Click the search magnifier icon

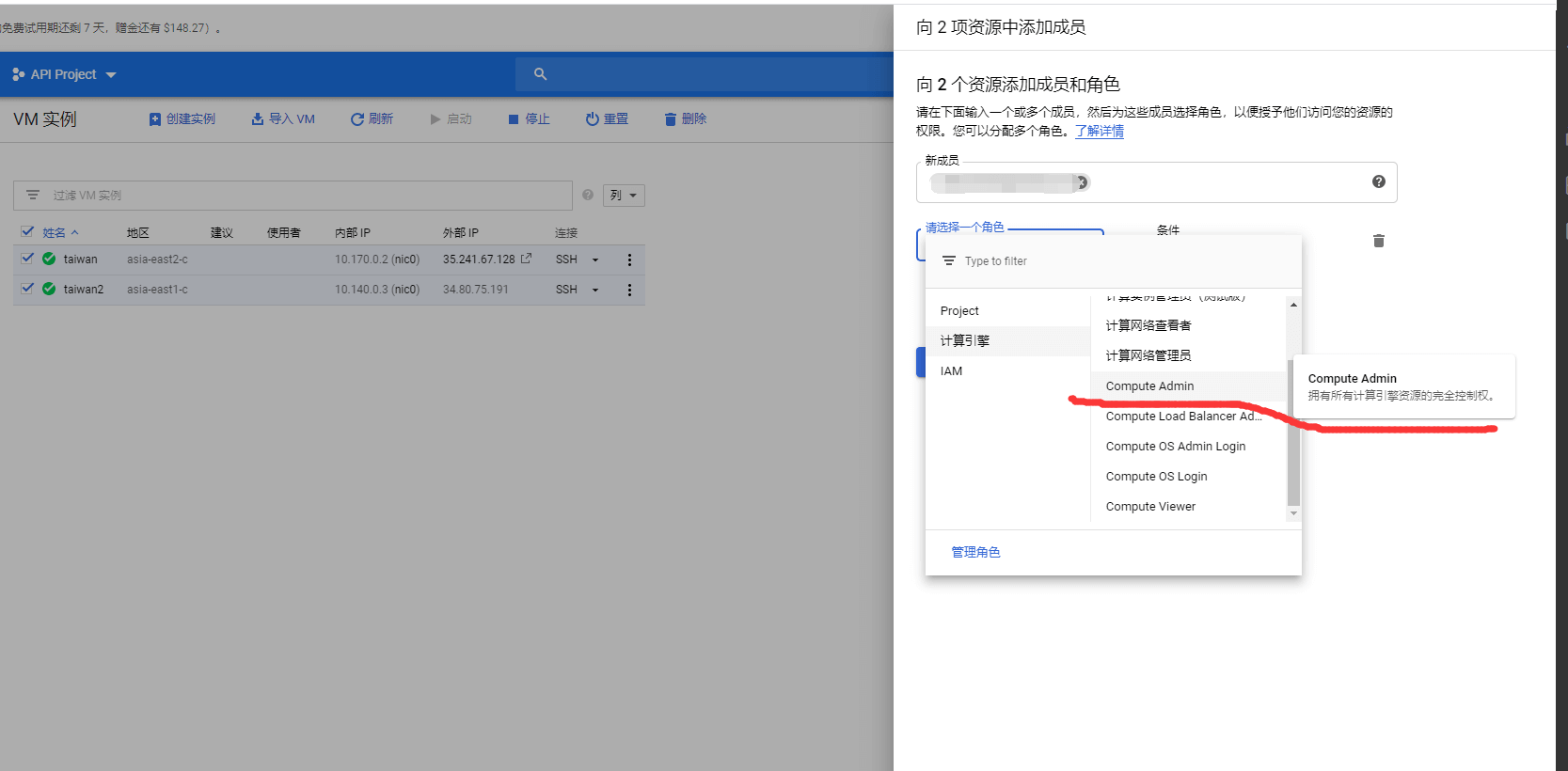point(540,74)
